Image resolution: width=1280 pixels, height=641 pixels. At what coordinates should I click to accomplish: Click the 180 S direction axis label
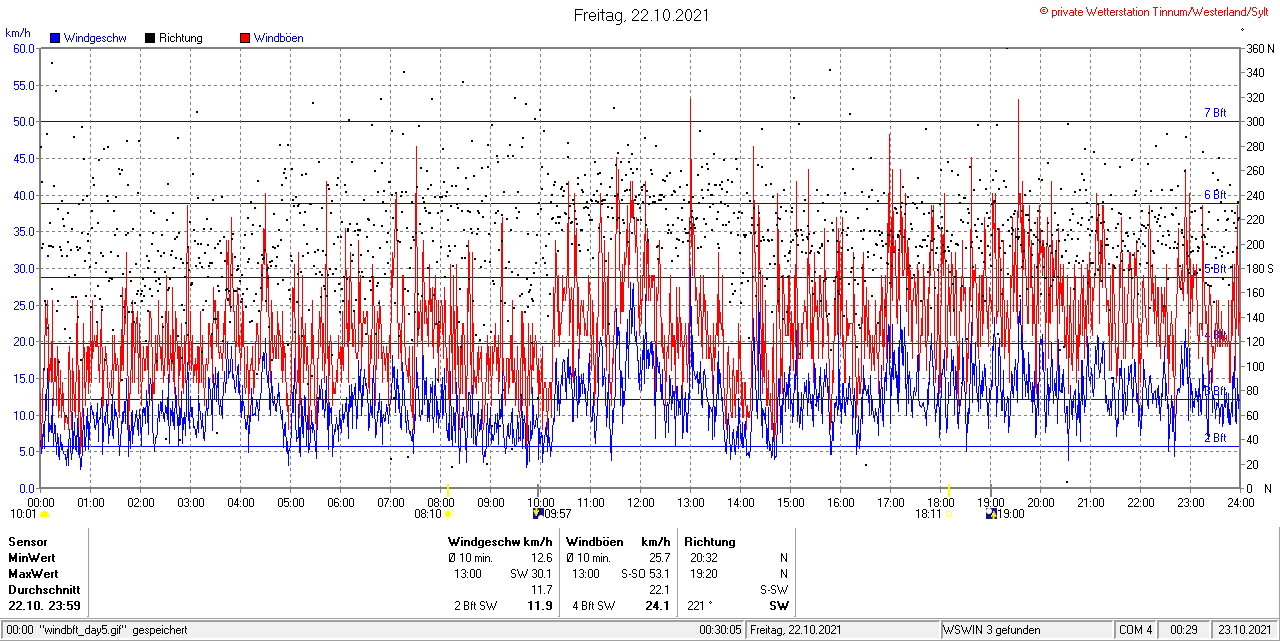1259,268
